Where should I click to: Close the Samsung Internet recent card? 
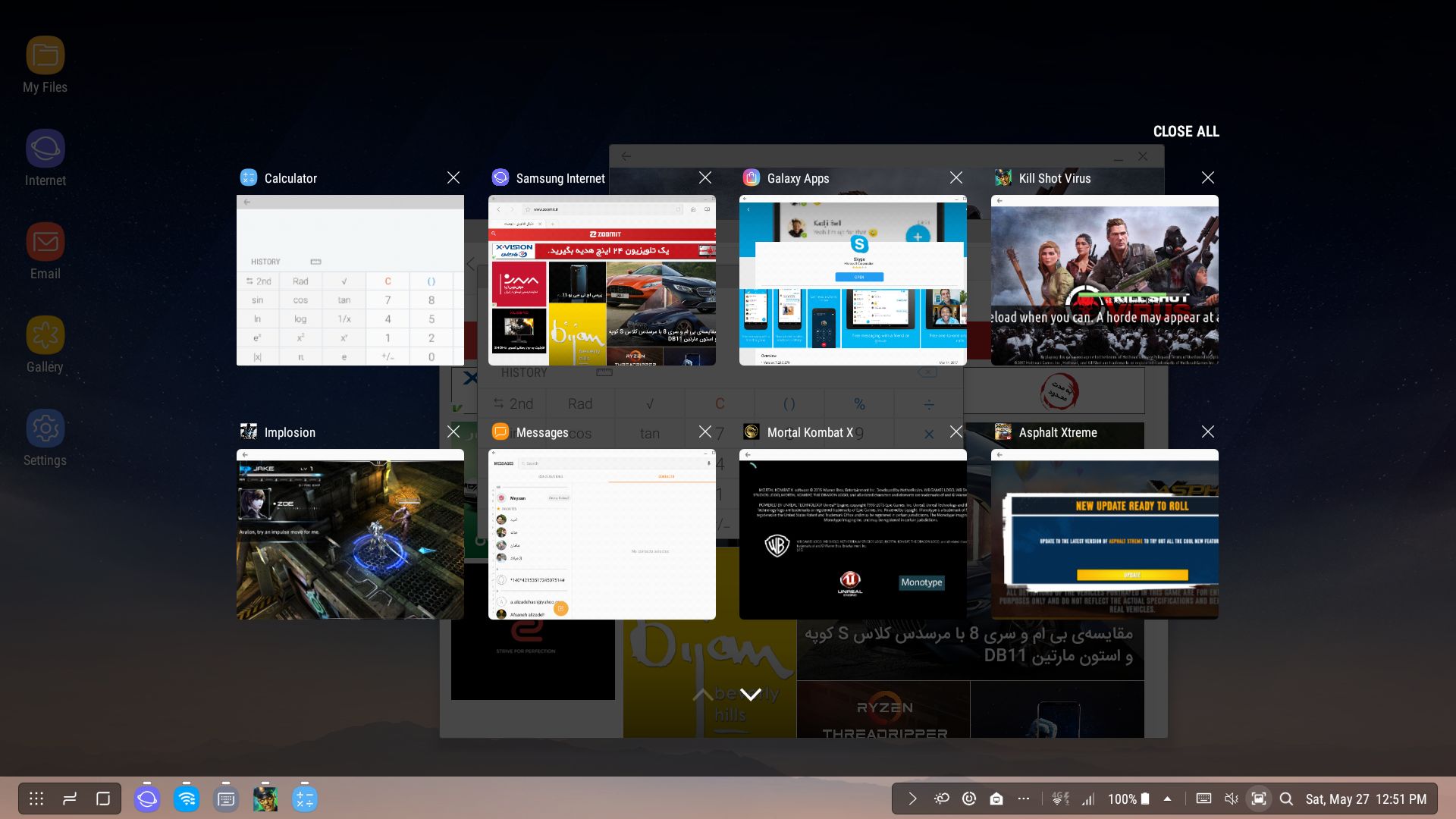click(705, 177)
